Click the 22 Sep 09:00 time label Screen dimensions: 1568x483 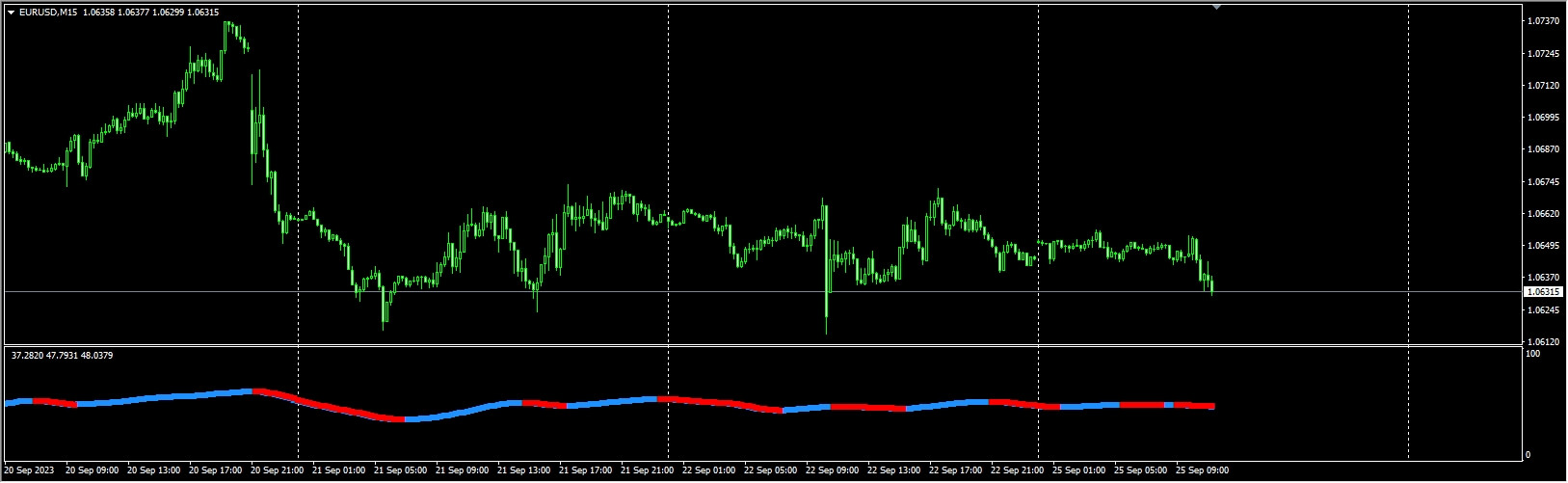pos(833,470)
